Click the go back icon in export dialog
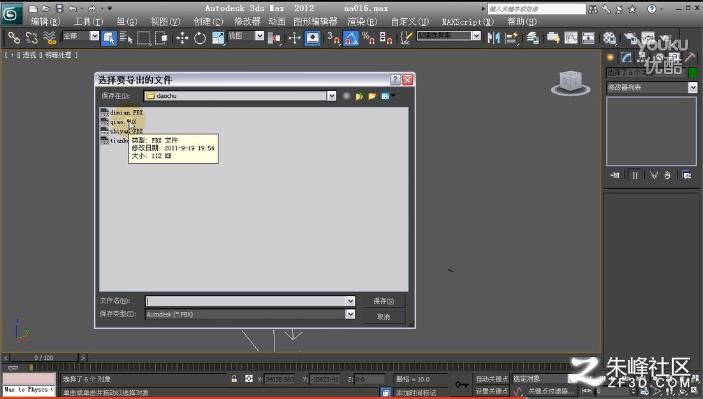The height and width of the screenshot is (399, 703). coord(347,96)
